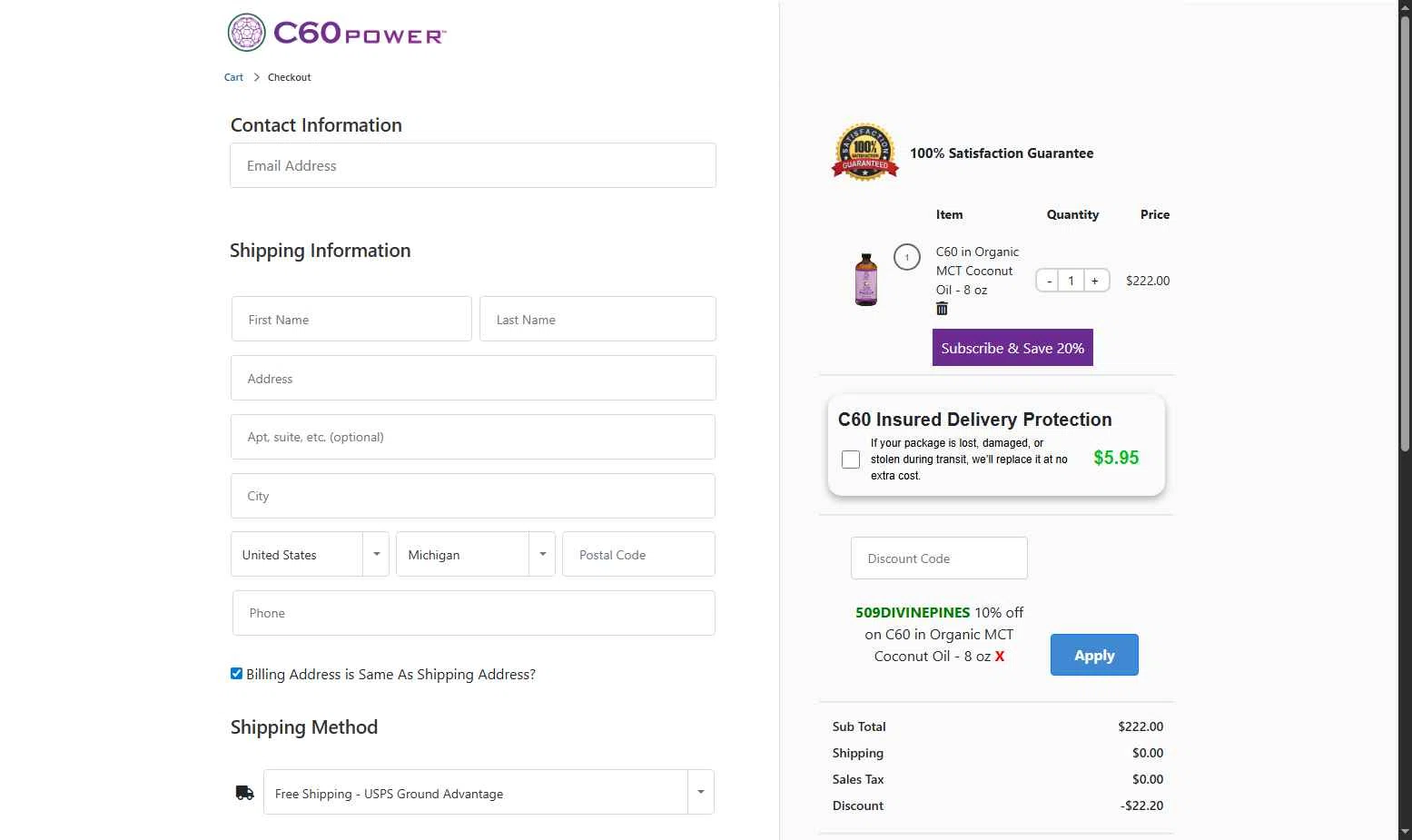Viewport: 1412px width, 840px height.
Task: Focus the City field
Action: pyautogui.click(x=473, y=496)
